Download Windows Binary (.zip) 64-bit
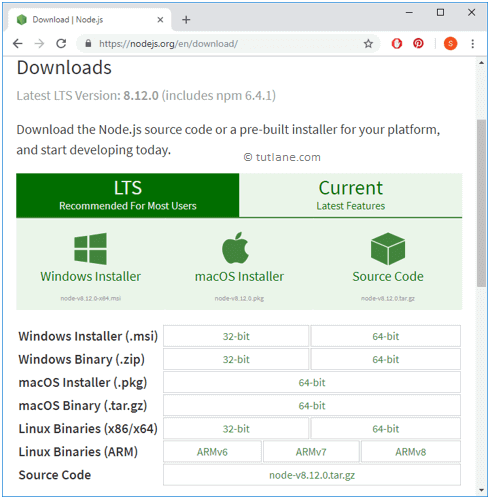 click(x=386, y=359)
